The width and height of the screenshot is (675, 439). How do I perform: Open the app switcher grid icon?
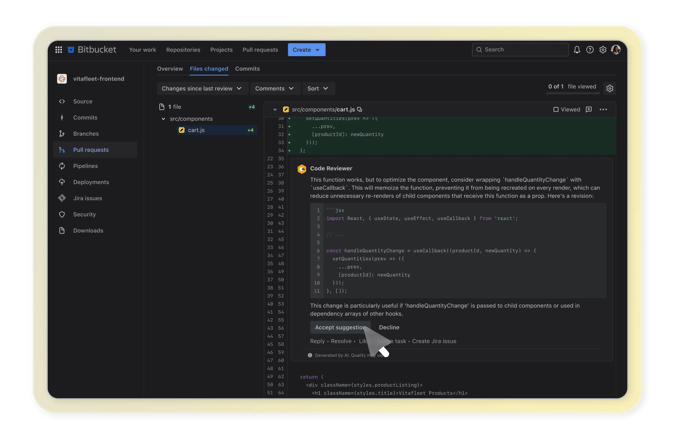[59, 50]
